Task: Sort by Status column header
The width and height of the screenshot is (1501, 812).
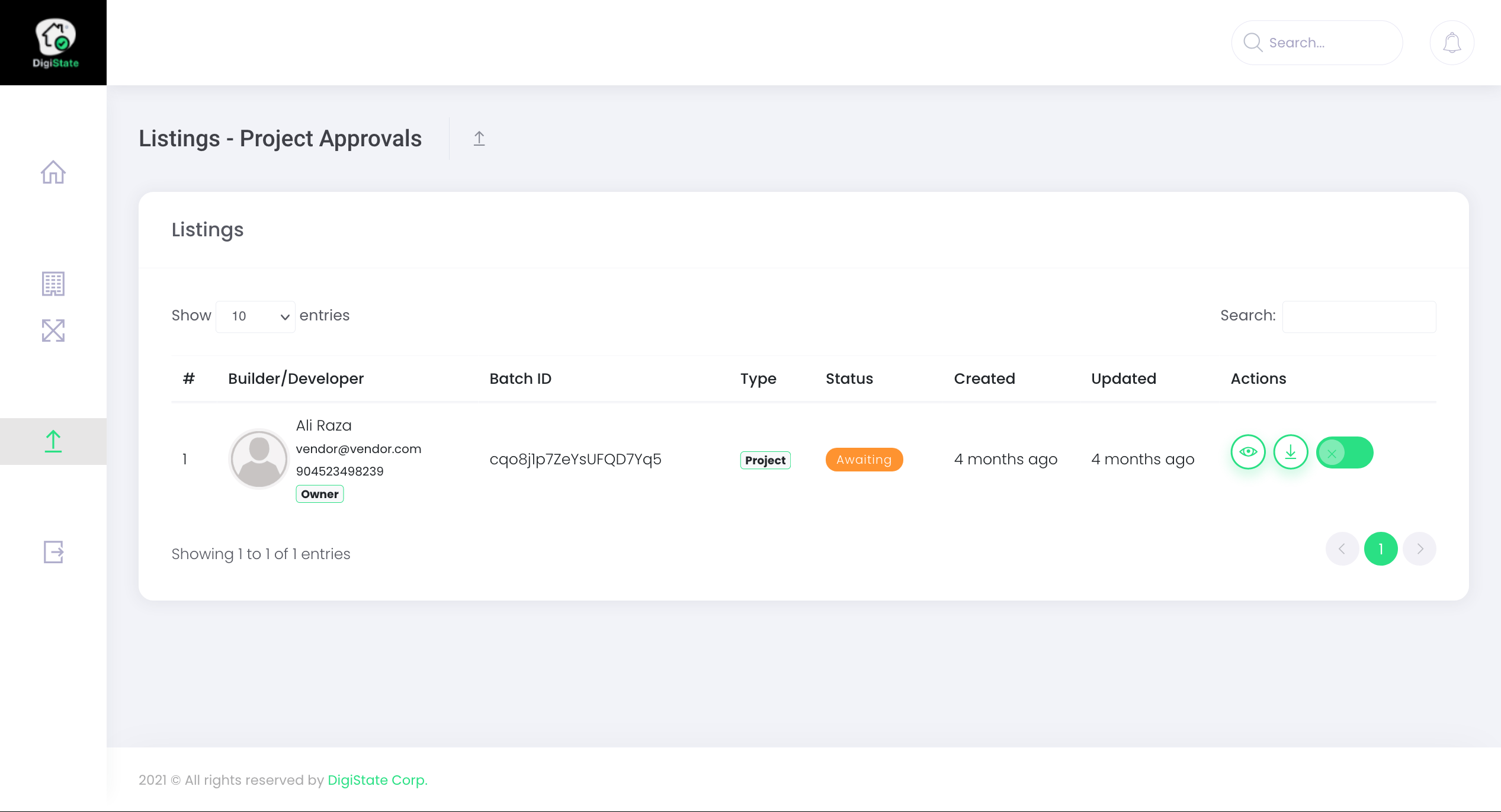Action: pos(849,378)
